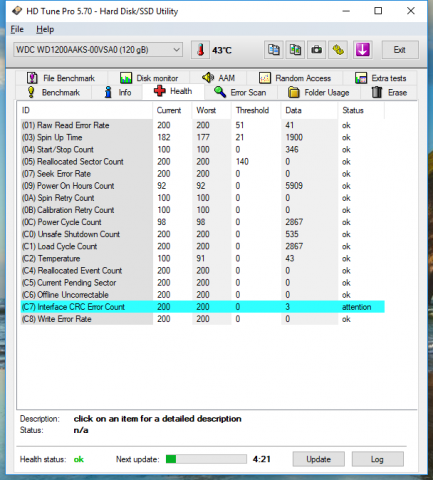Click the Current column header
The width and height of the screenshot is (433, 480).
[172, 110]
